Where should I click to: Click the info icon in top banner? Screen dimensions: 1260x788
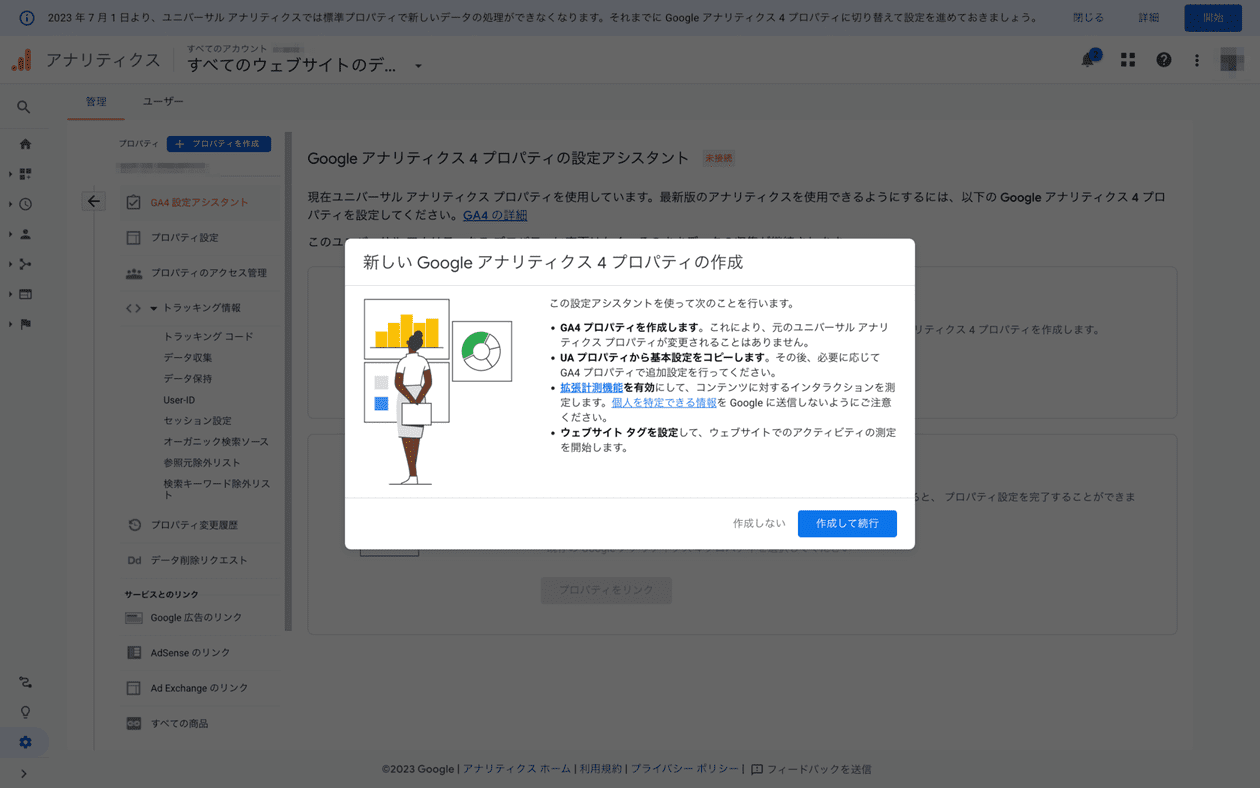[x=27, y=18]
